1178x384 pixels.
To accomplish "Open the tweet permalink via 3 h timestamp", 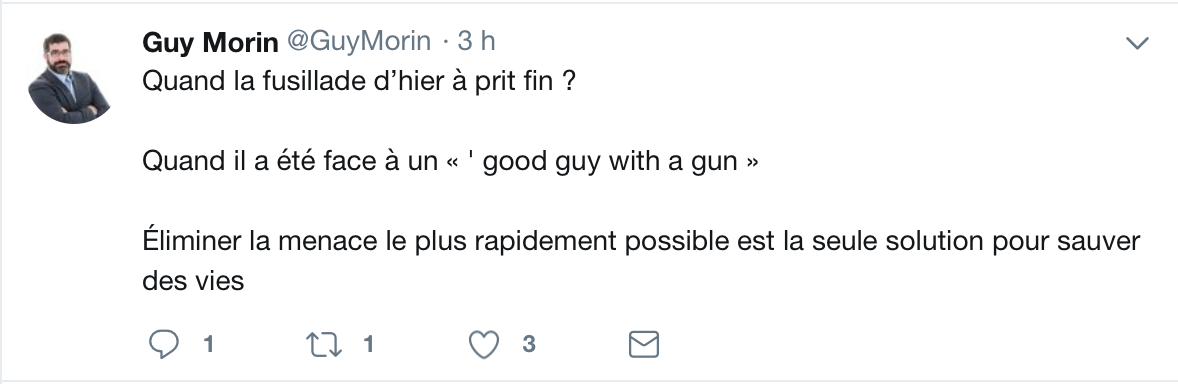I will click(x=476, y=41).
